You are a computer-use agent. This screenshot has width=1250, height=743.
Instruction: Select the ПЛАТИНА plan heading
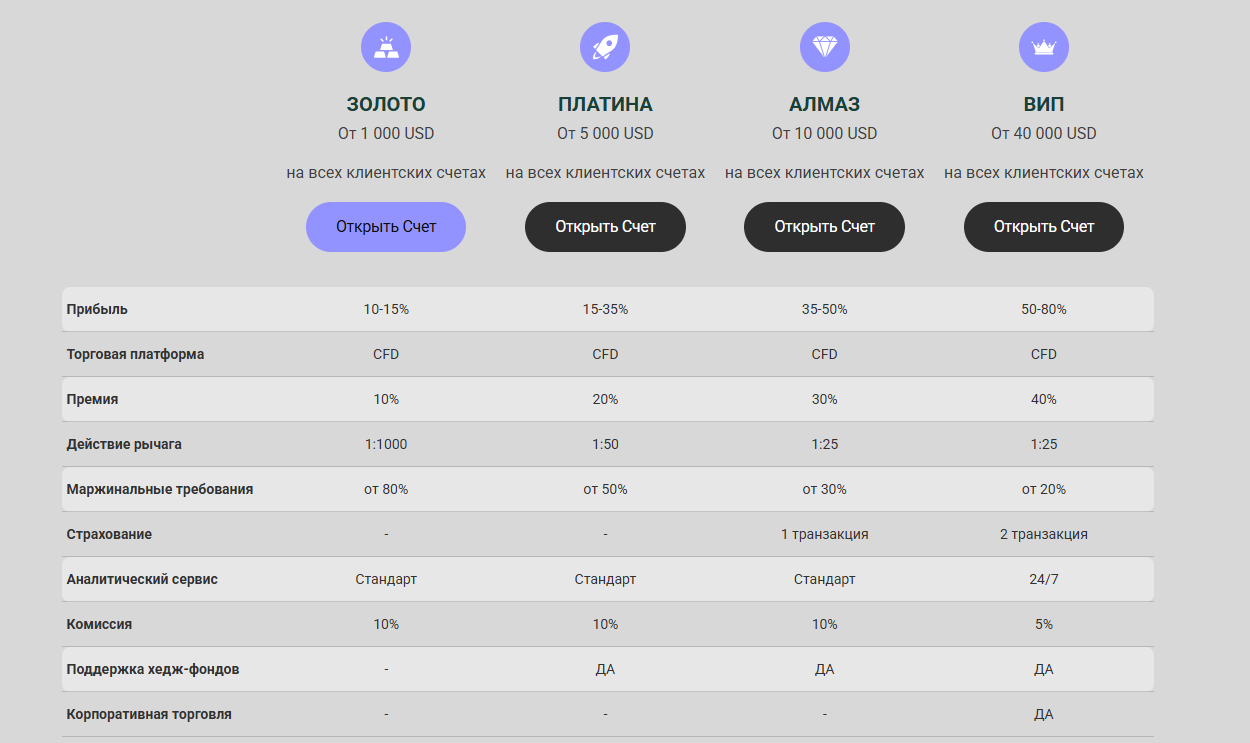coord(605,104)
